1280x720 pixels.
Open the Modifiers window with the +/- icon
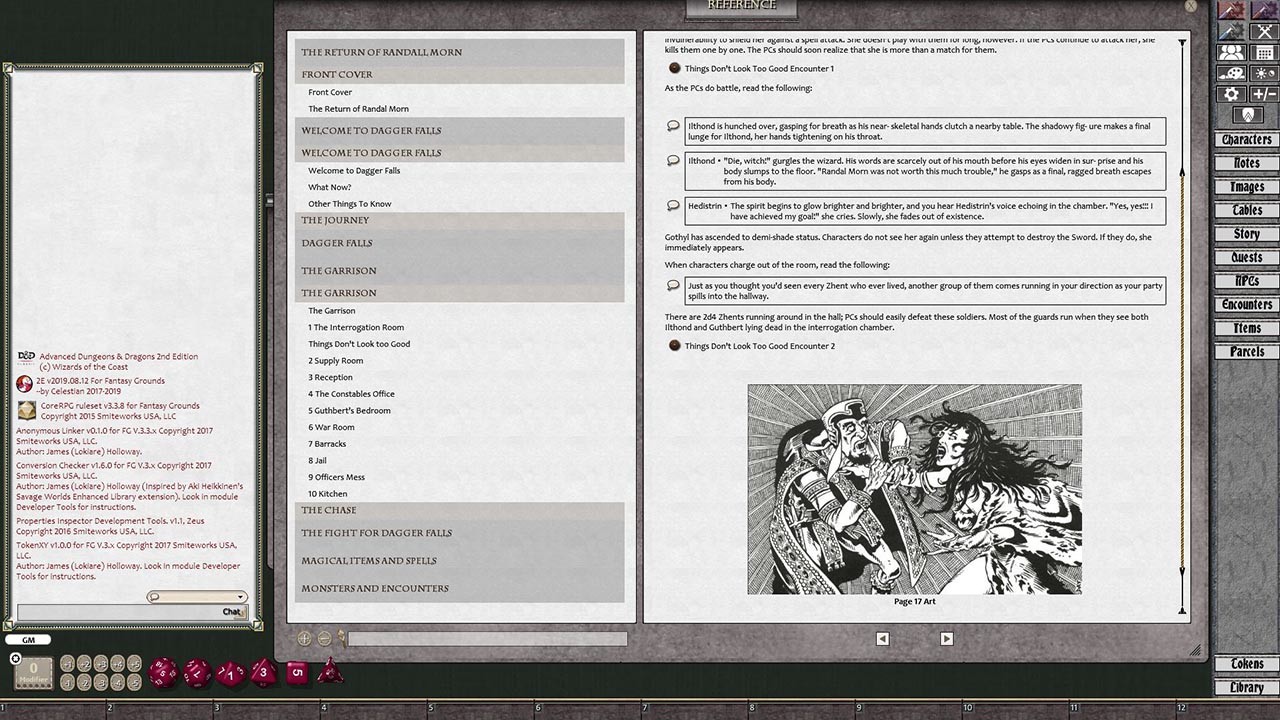pyautogui.click(x=1264, y=94)
